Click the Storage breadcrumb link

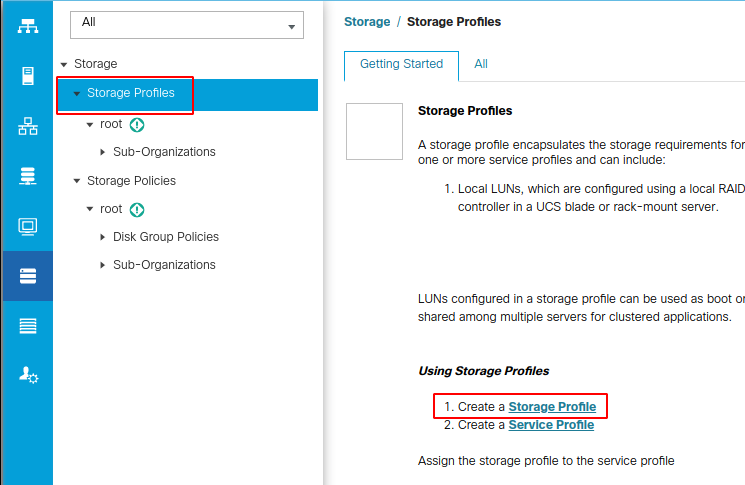point(367,22)
